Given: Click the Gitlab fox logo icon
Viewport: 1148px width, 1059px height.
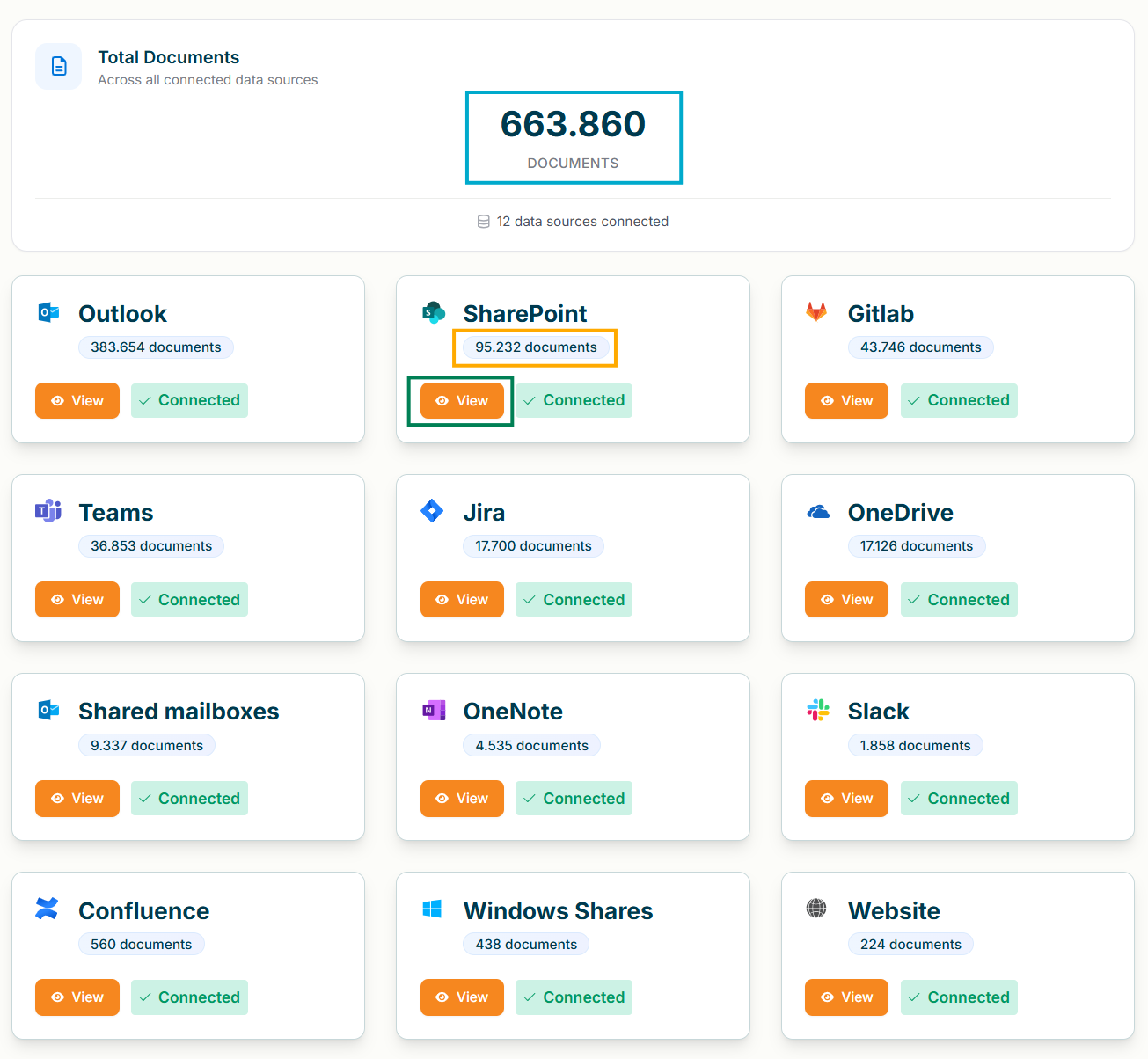Looking at the screenshot, I should 816,311.
